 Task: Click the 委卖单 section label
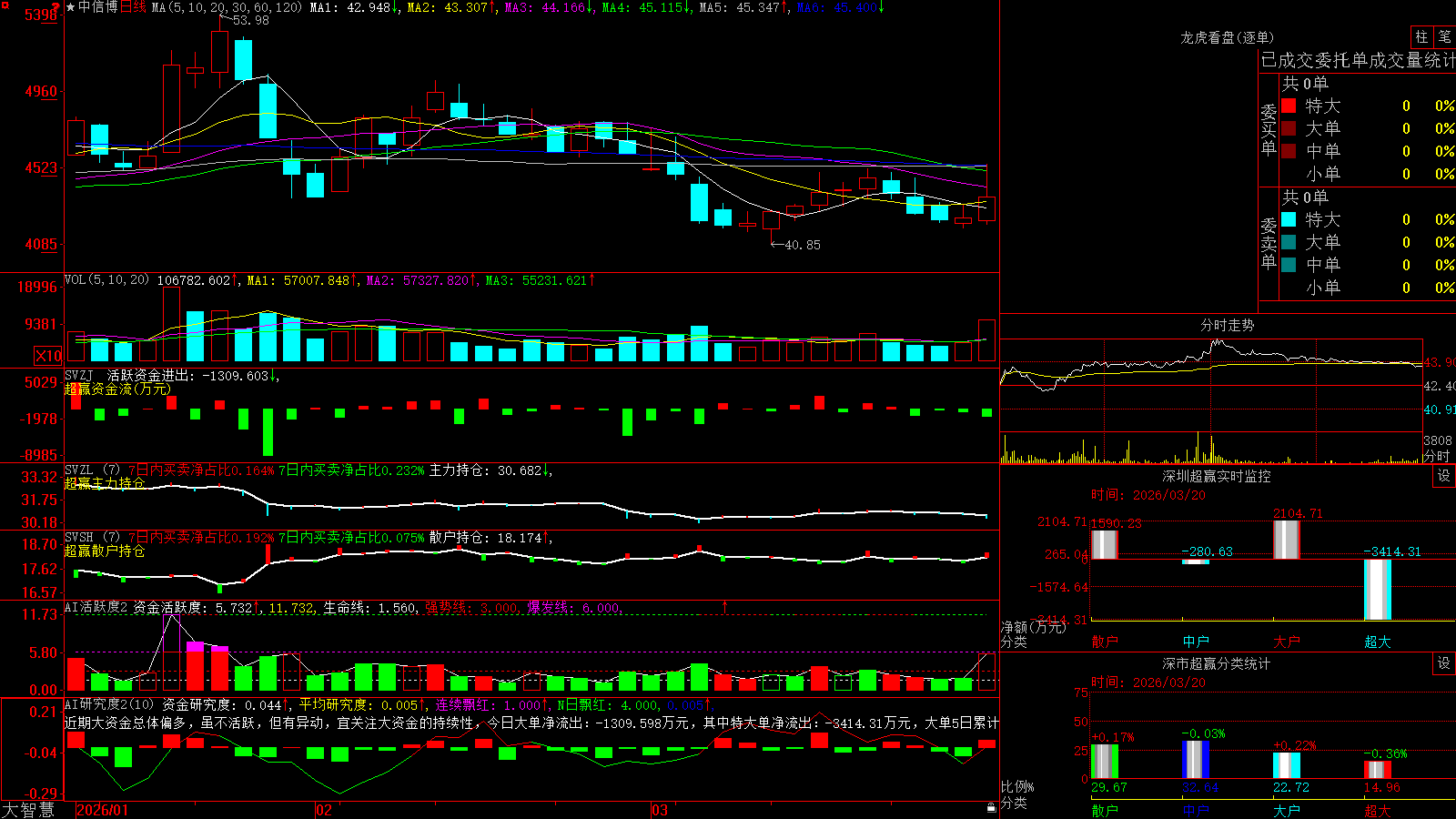pyautogui.click(x=1269, y=243)
